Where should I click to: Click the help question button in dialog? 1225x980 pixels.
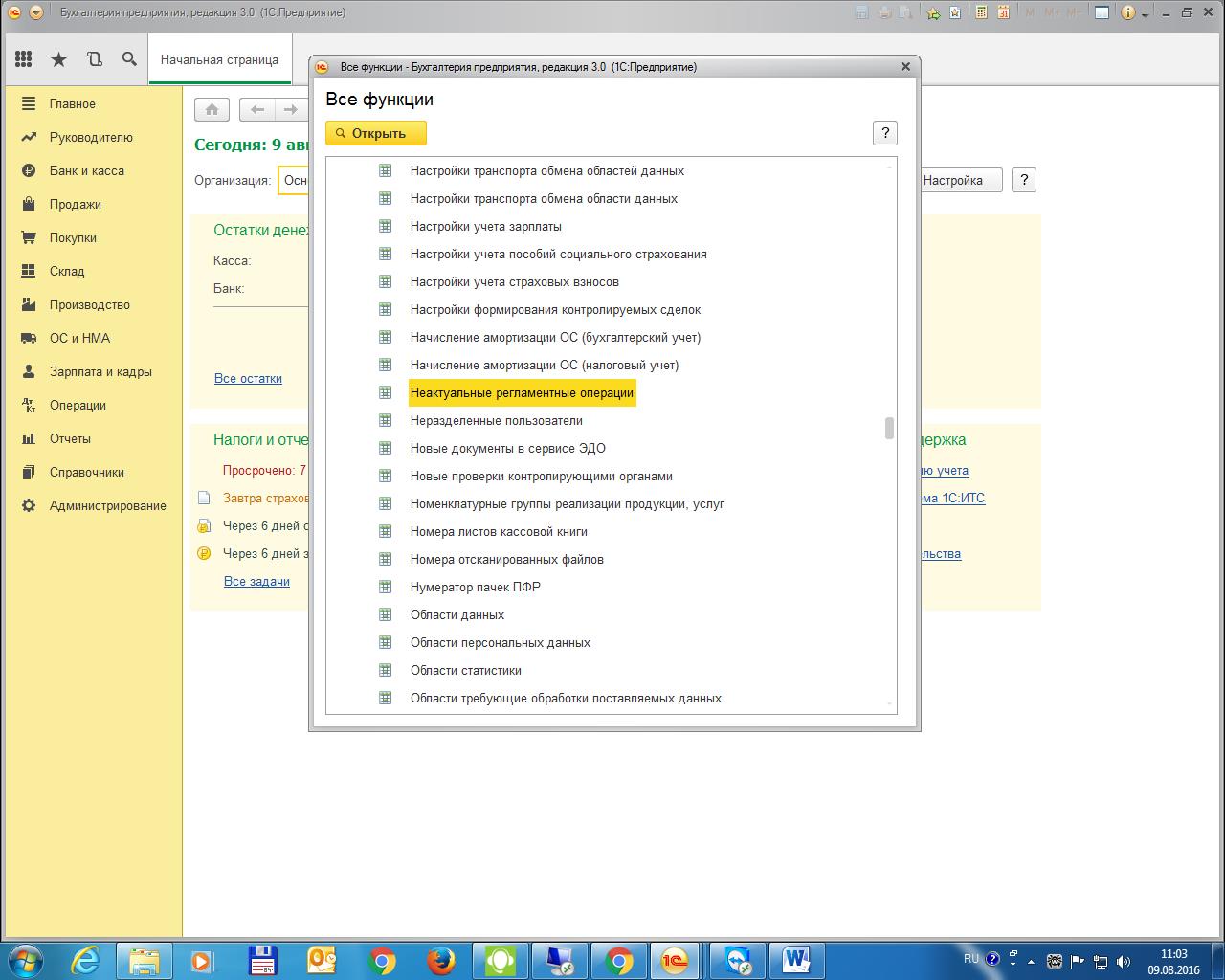(x=884, y=133)
